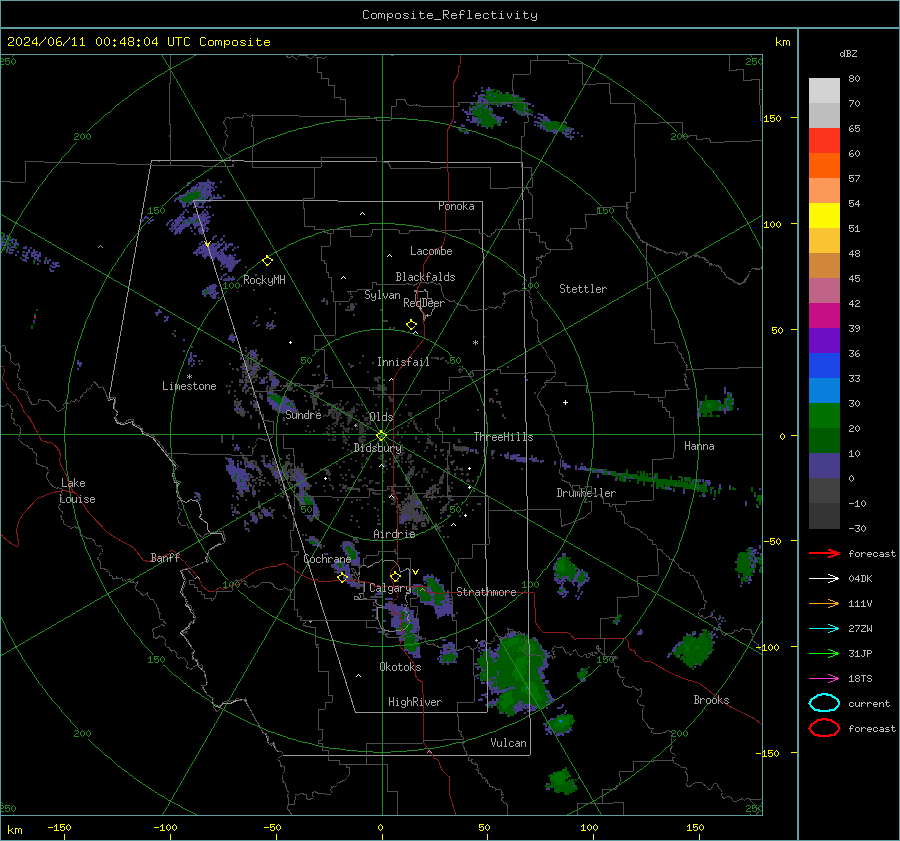Click the magenta 18TS arrow in legend
This screenshot has height=841, width=900.
824,679
